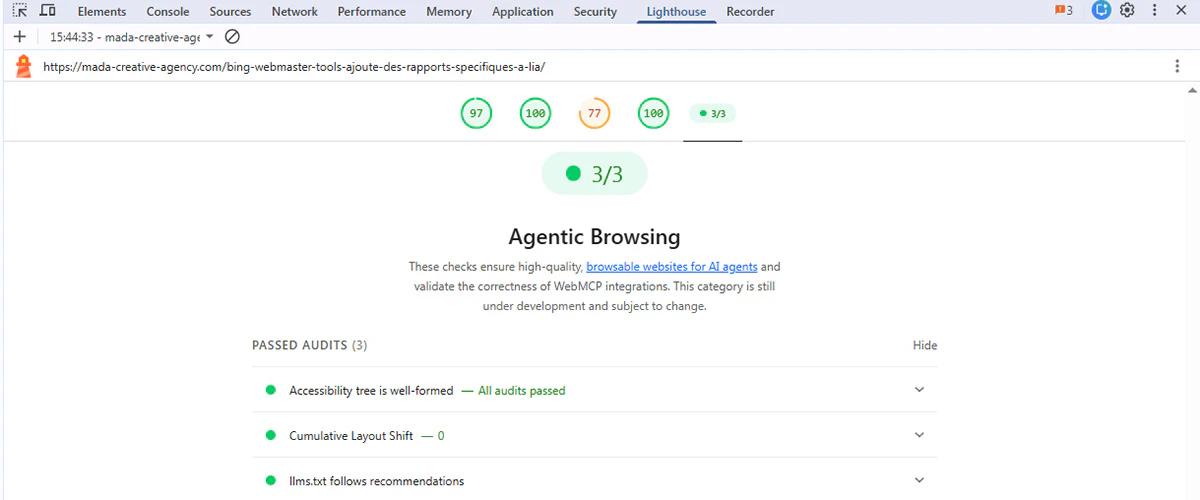1200x500 pixels.
Task: Select the small 3/3 category gauge
Action: click(713, 114)
